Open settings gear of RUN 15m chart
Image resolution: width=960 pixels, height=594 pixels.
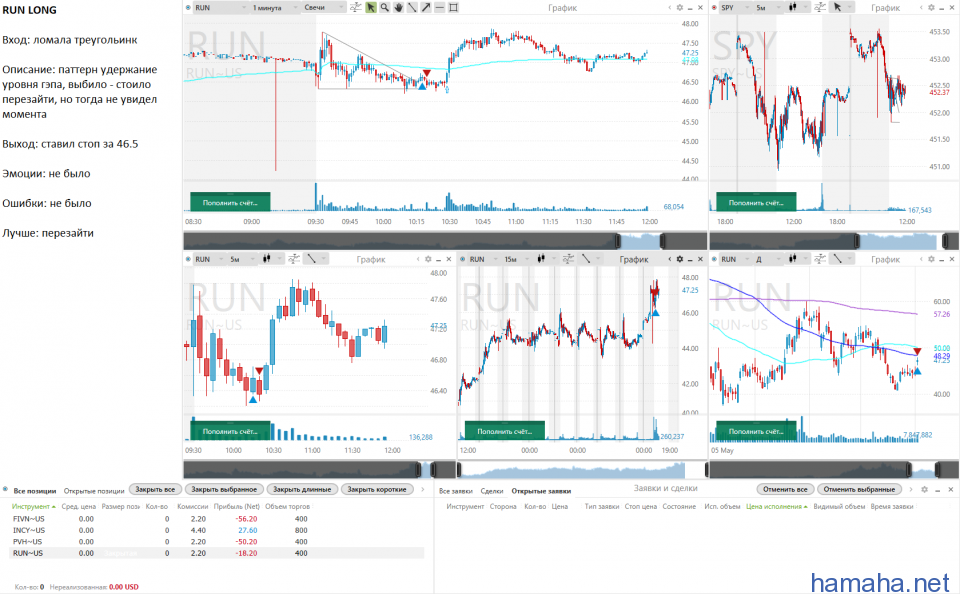[x=680, y=259]
